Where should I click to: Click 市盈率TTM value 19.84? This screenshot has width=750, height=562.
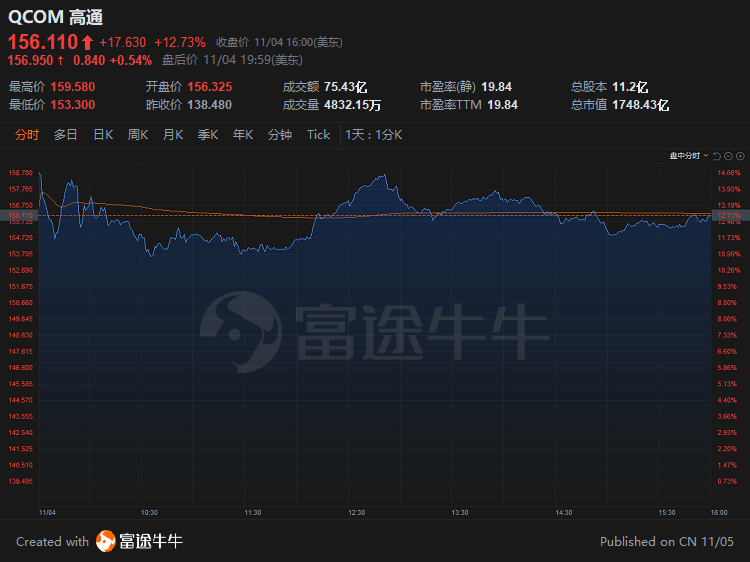[x=502, y=105]
